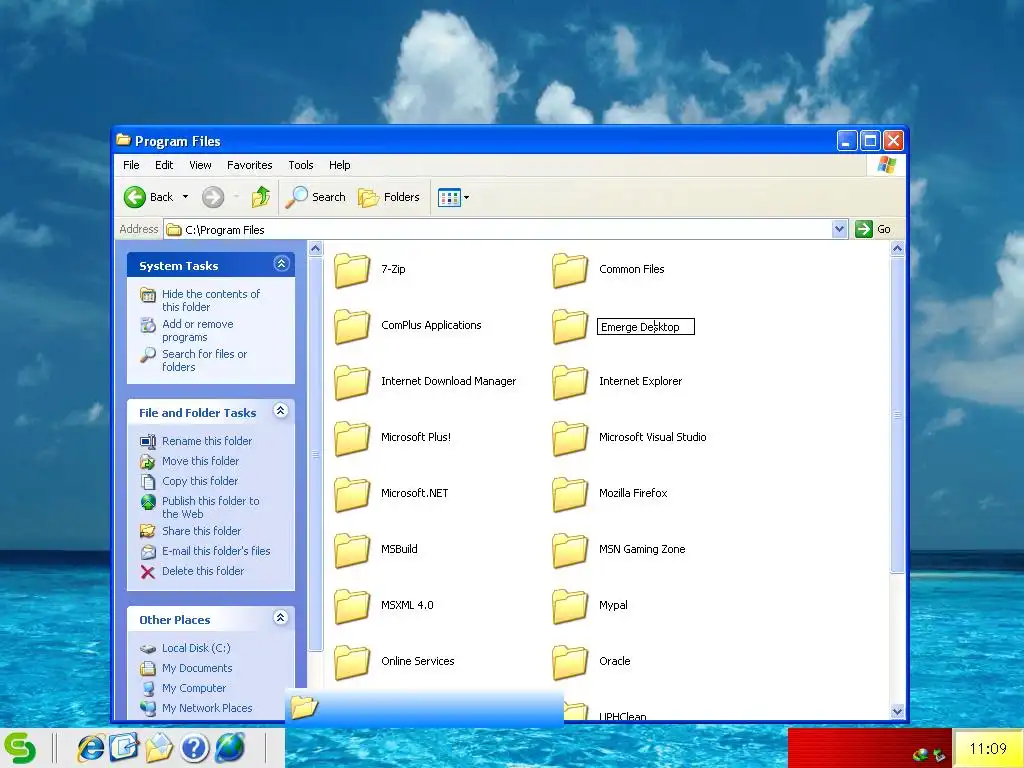The width and height of the screenshot is (1024, 768).
Task: Click the file list scroll down arrow
Action: (x=897, y=711)
